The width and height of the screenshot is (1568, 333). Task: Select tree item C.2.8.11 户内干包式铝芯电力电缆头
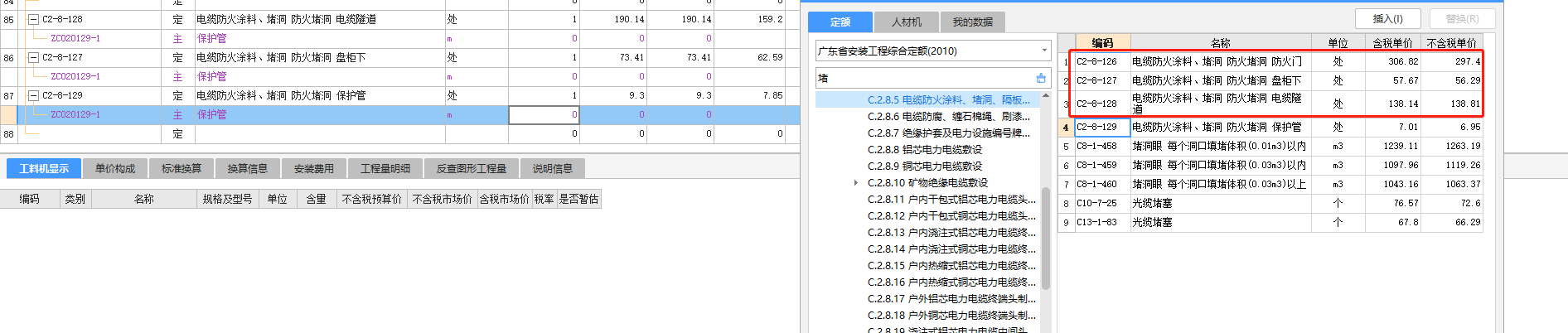click(951, 199)
